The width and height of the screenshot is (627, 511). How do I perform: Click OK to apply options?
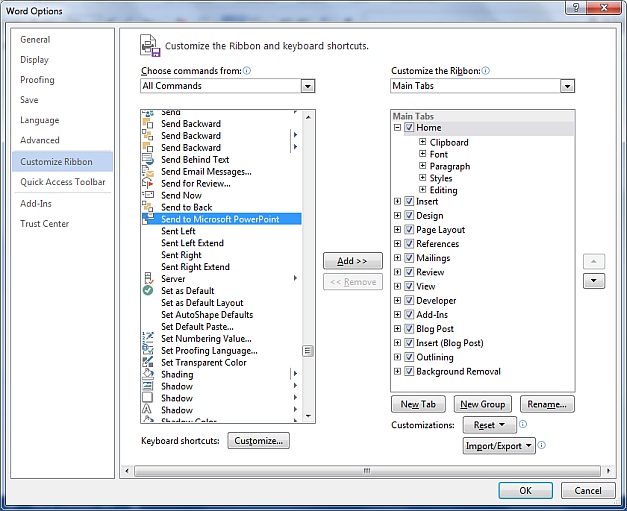point(525,491)
